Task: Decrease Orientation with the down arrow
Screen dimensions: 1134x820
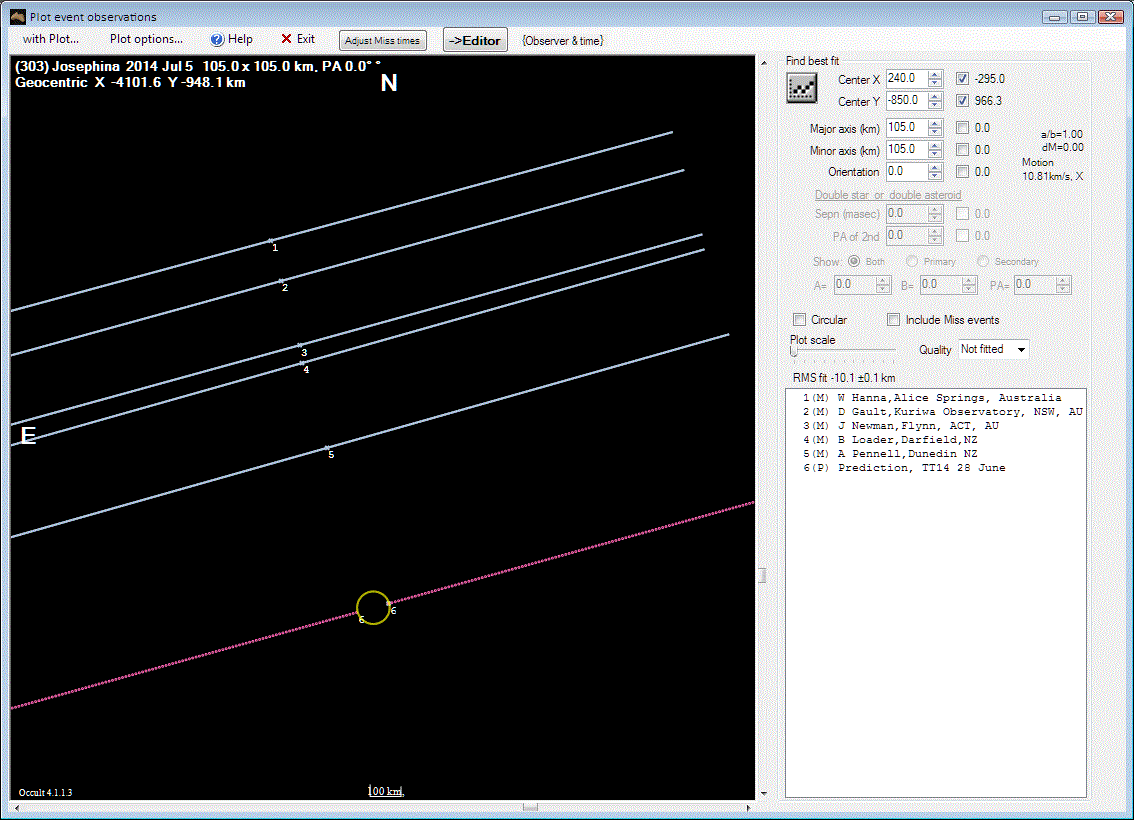Action: tap(935, 176)
